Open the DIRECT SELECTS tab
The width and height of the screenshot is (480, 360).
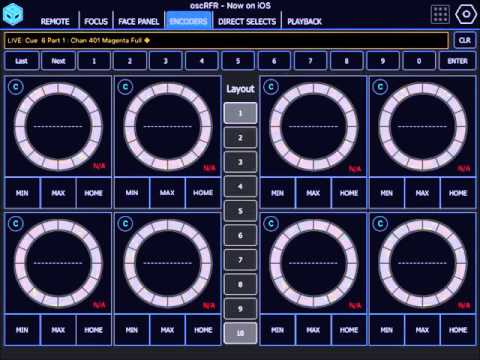[x=247, y=22]
